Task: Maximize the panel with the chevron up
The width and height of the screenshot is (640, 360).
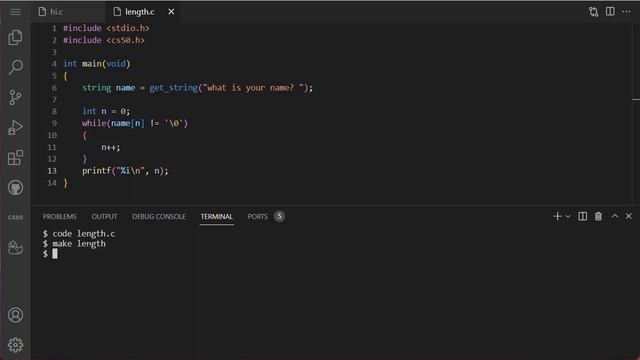Action: pyautogui.click(x=615, y=216)
